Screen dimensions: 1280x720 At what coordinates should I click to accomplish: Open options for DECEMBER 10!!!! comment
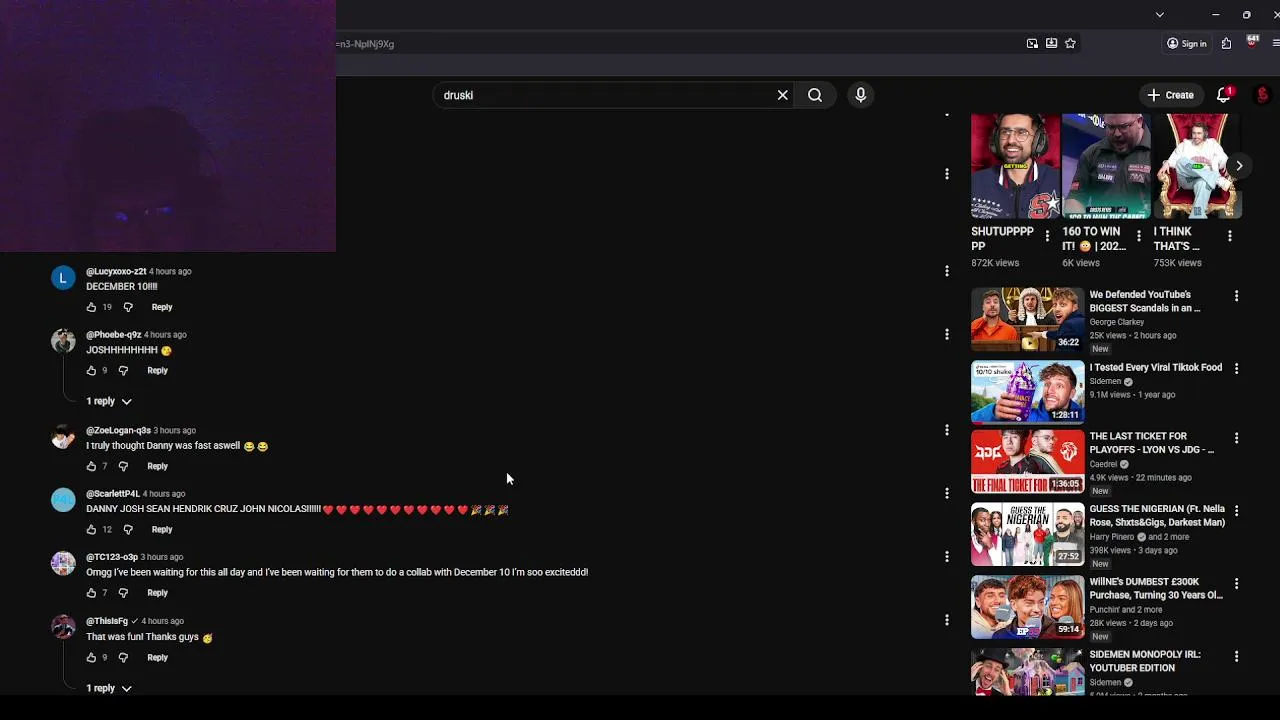(947, 271)
